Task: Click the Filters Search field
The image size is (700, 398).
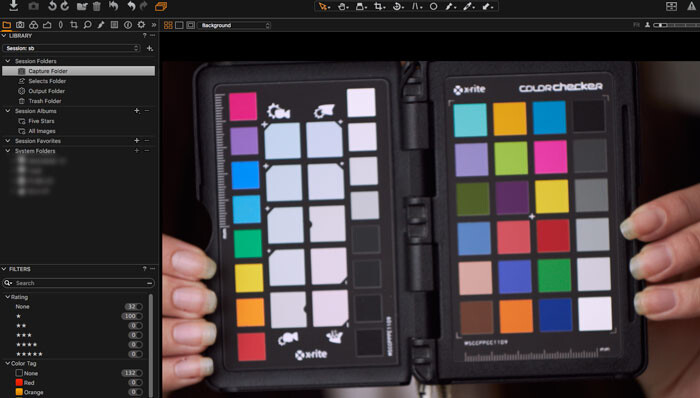Action: coord(78,283)
